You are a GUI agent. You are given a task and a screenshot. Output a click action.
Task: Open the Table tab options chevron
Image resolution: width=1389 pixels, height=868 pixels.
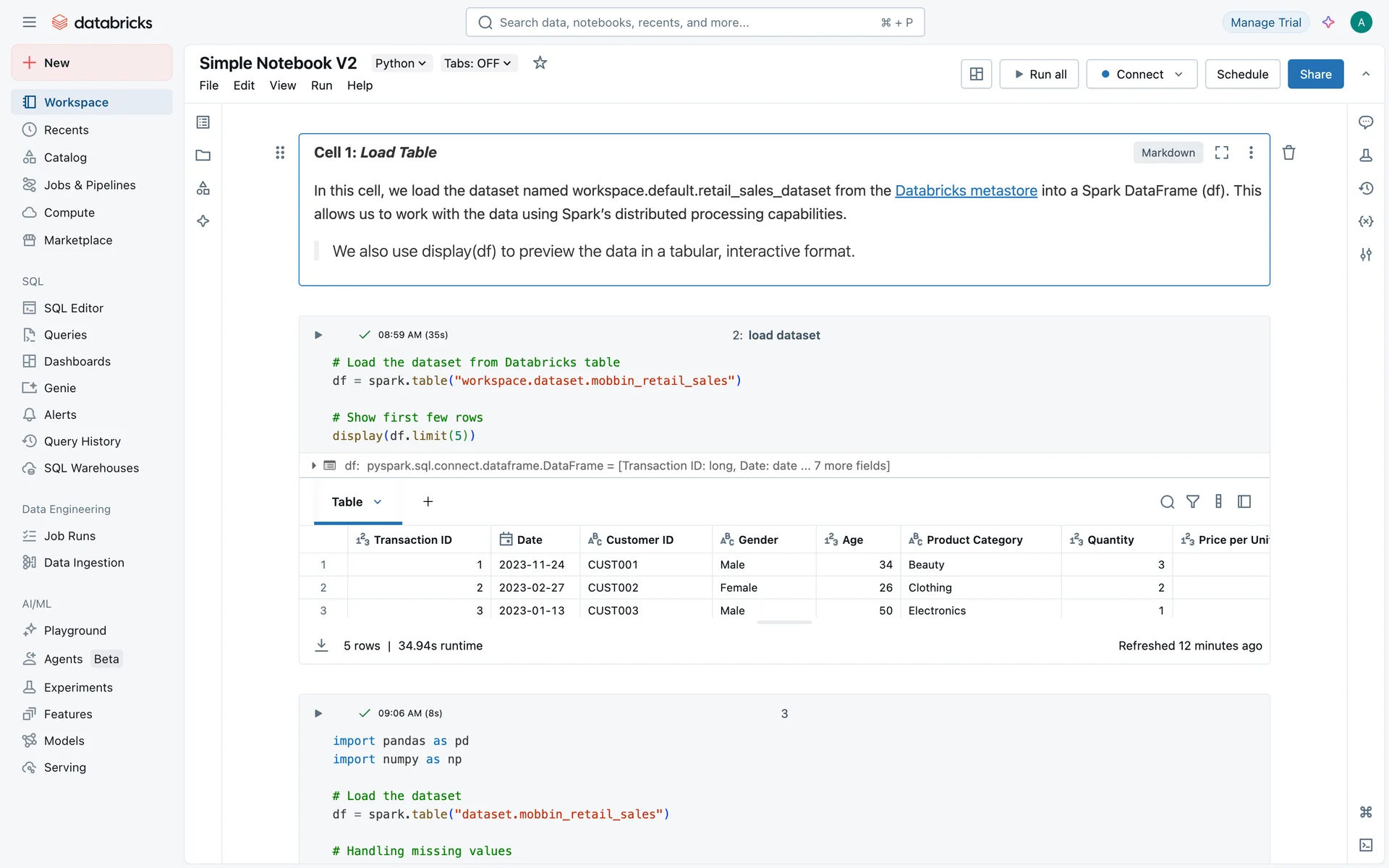click(x=378, y=502)
